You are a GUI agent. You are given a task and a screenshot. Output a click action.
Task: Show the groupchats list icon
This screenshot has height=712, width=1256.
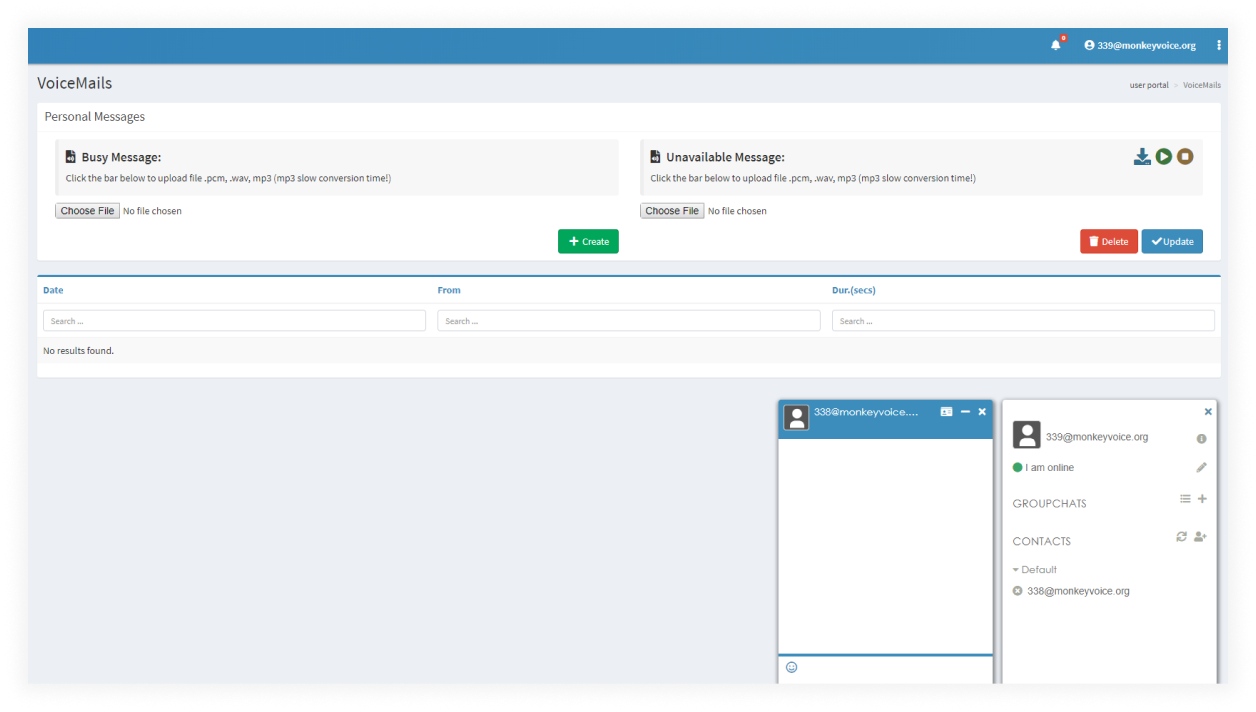[x=1185, y=499]
